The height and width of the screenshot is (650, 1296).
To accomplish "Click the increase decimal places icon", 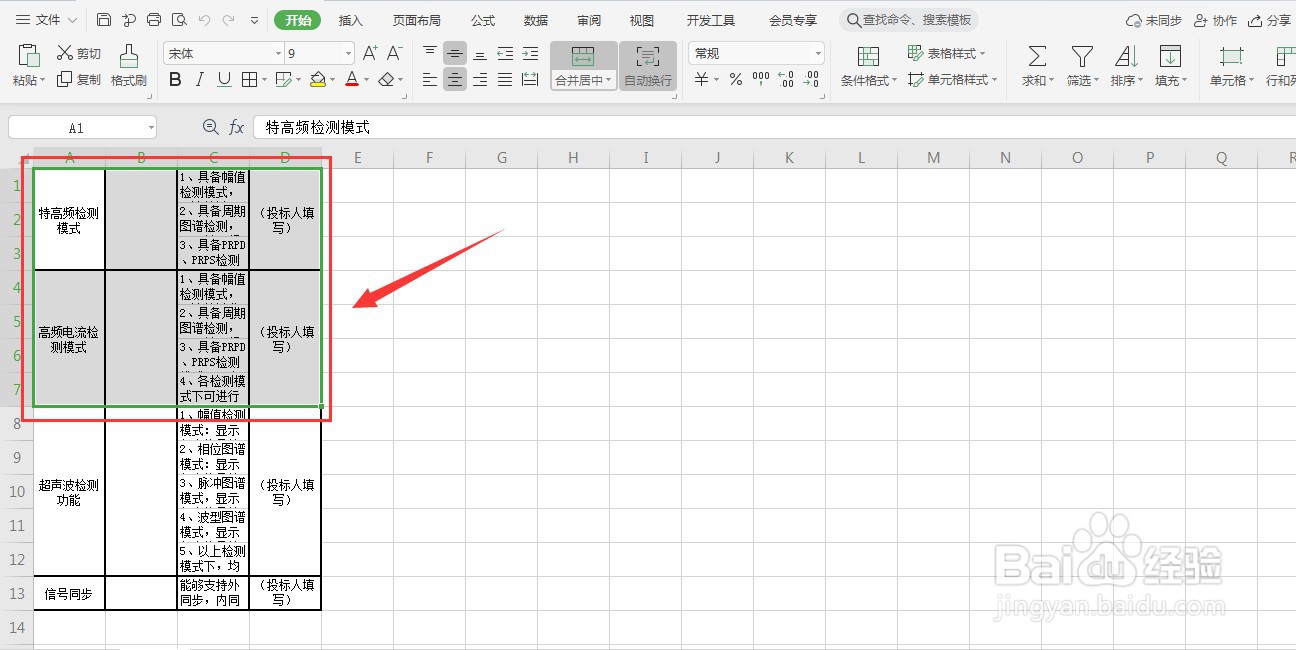I will click(785, 80).
